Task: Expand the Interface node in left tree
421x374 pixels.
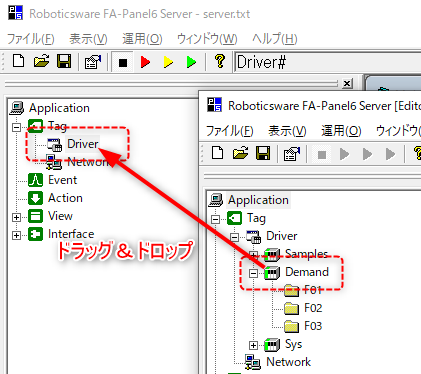Action: pos(16,235)
